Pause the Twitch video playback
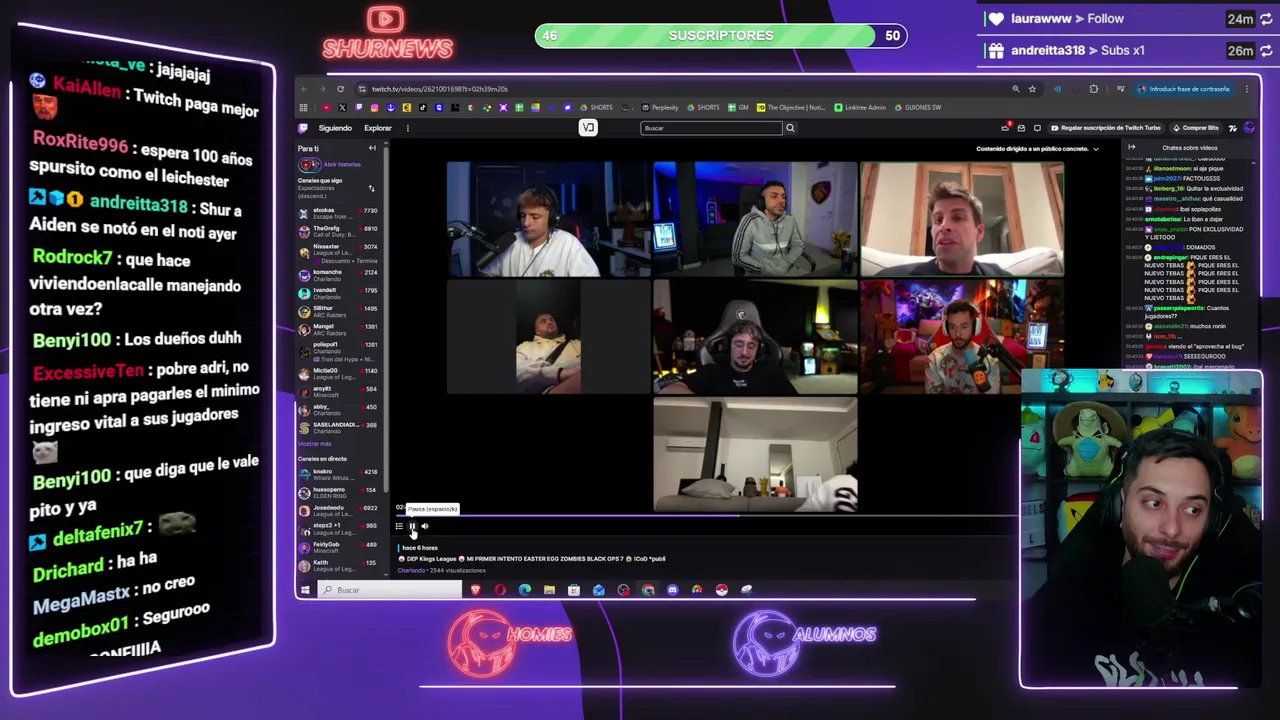 point(412,526)
